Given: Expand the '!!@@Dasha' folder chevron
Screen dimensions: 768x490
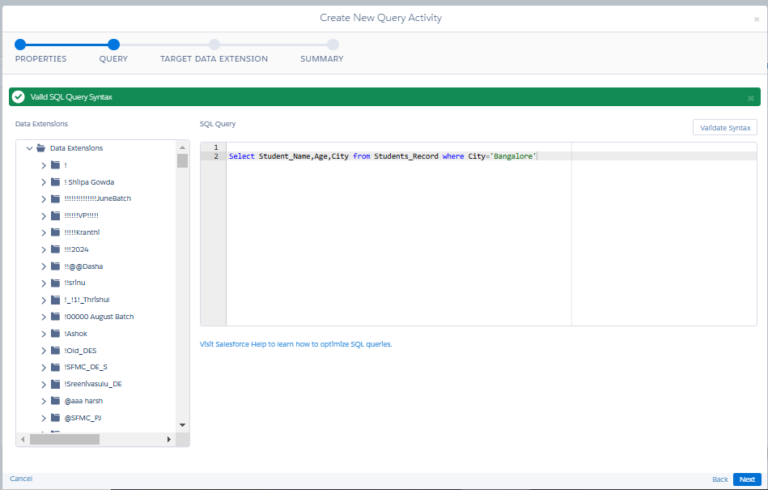Looking at the screenshot, I should (x=44, y=267).
